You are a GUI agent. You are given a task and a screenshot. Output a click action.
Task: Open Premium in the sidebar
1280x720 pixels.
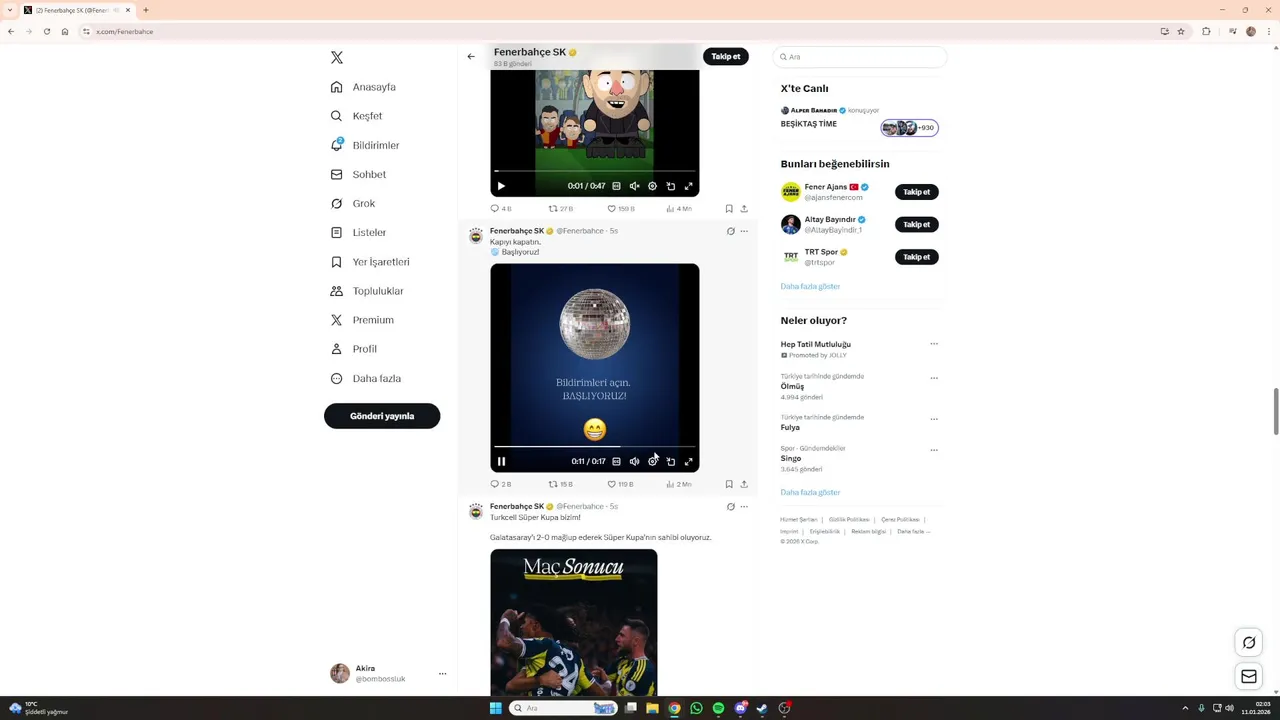pos(362,320)
